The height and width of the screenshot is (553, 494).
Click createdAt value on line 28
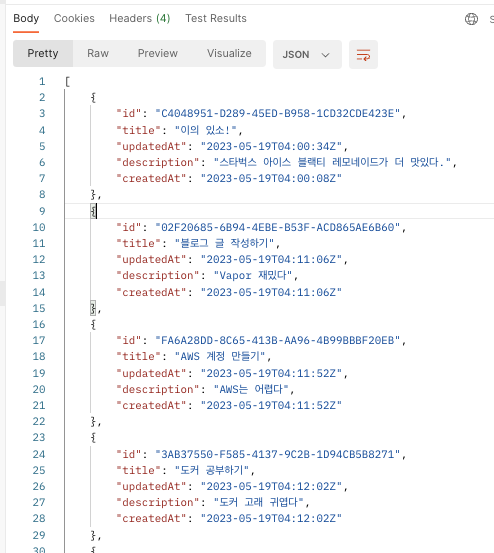point(271,518)
